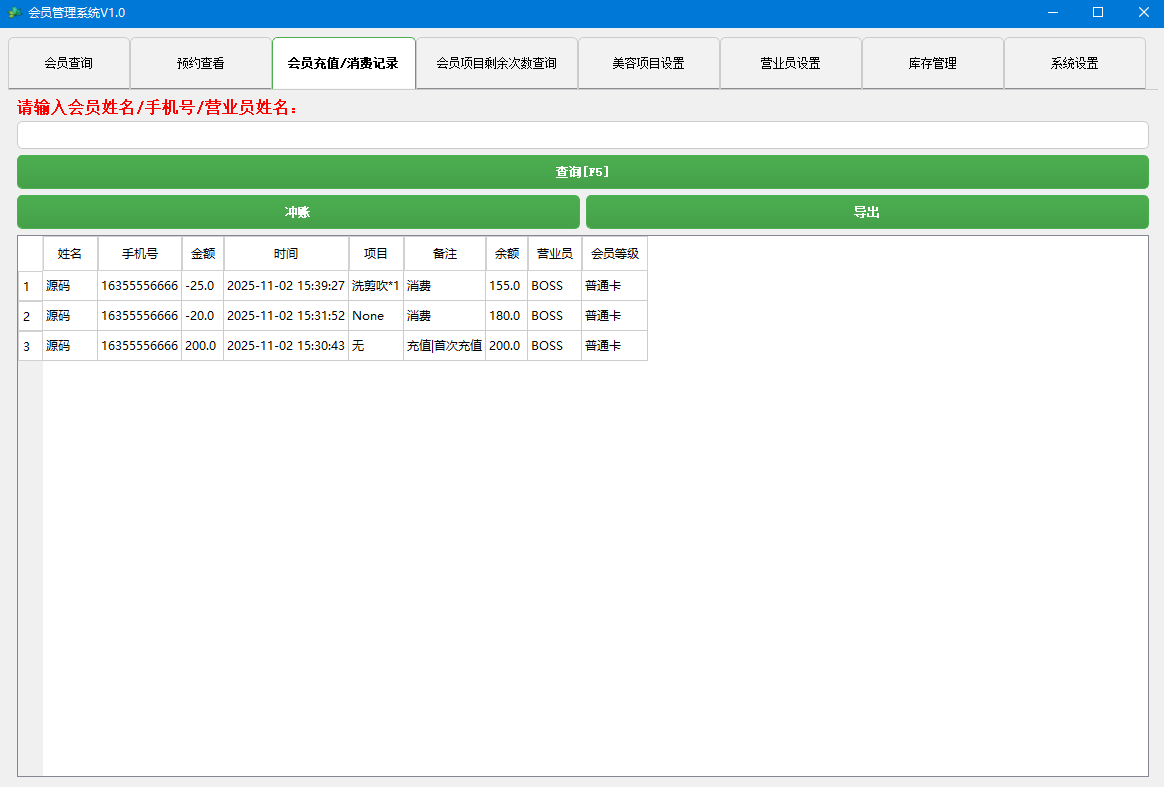Open the 会员查询 tab

[x=69, y=63]
